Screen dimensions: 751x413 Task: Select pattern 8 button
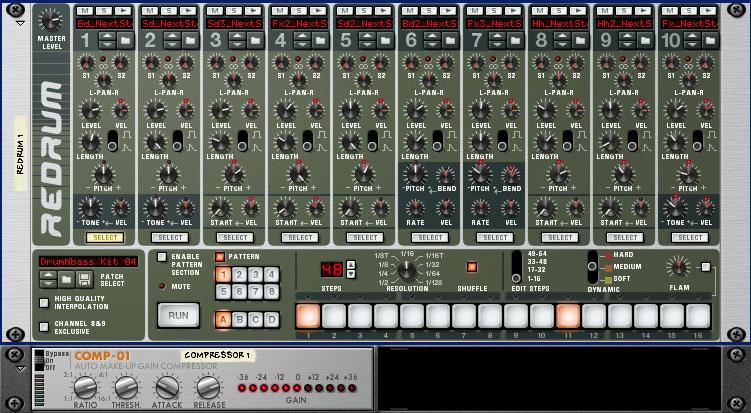[272, 291]
